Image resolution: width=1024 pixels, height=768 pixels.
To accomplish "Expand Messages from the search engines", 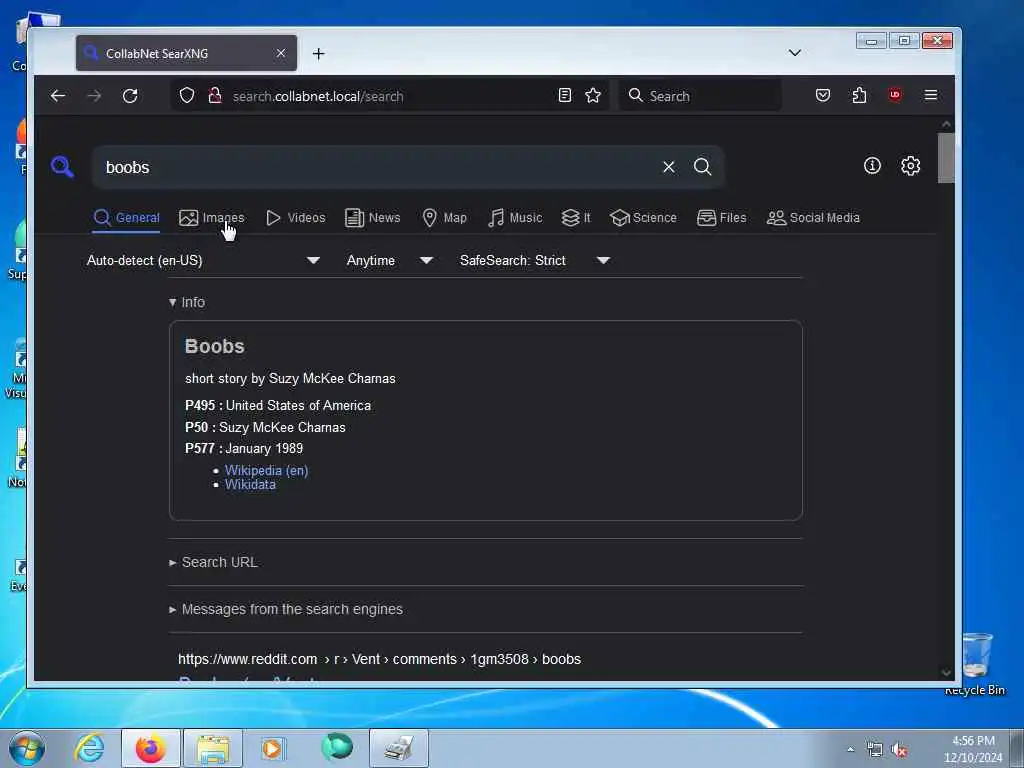I will 286,609.
